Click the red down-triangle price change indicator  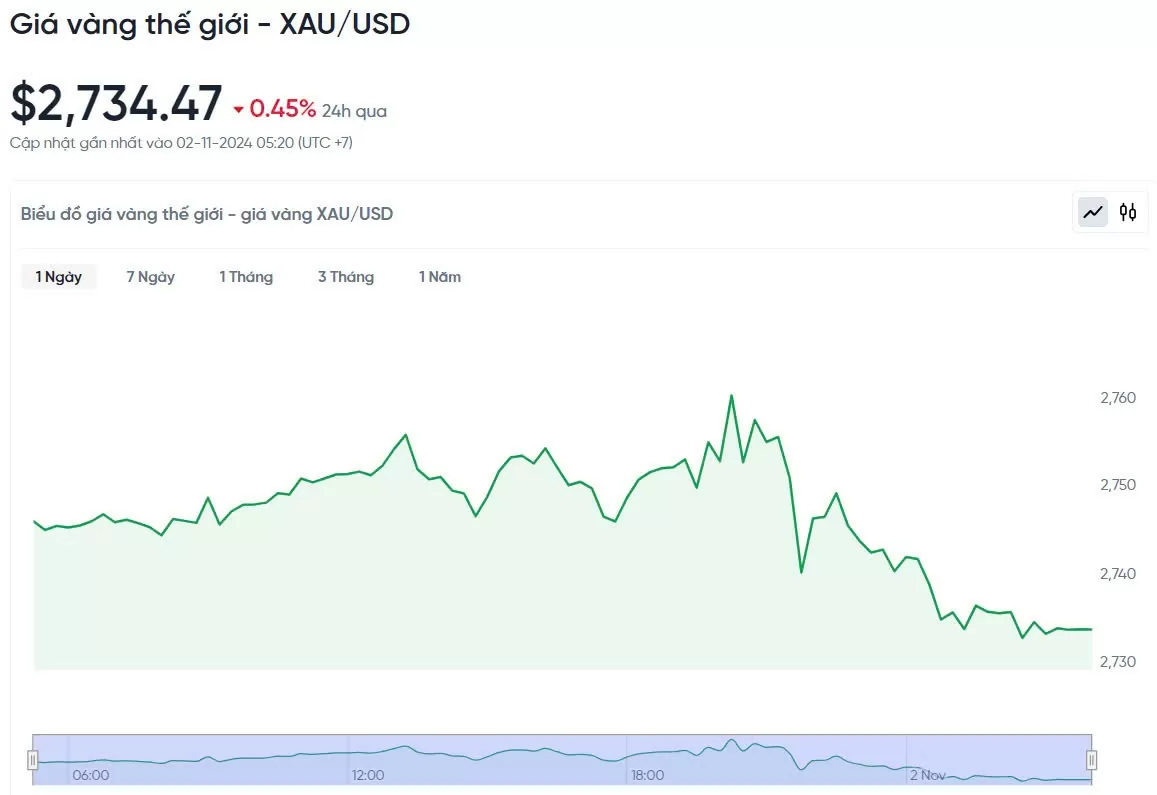pos(238,110)
